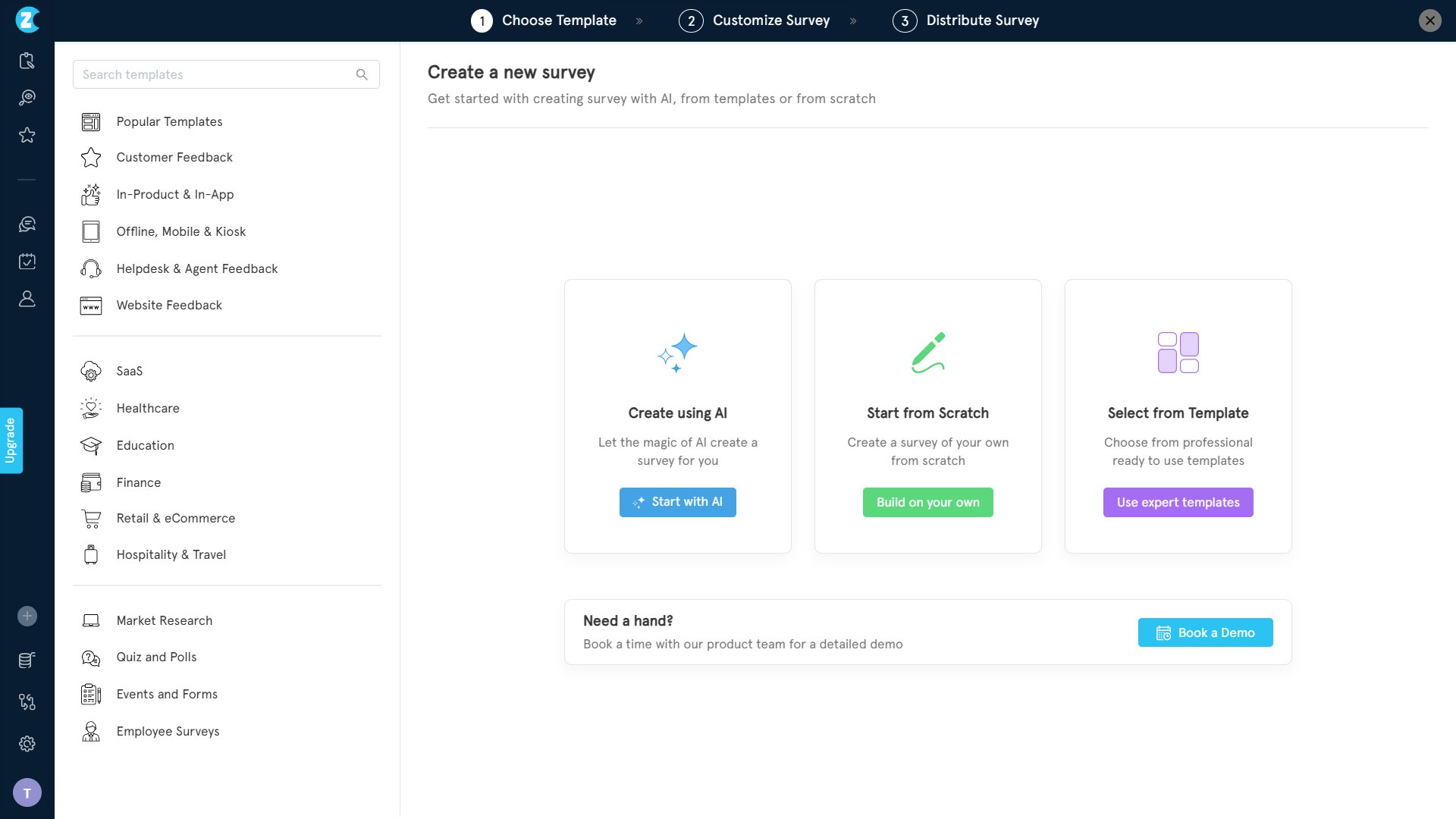Click the Education graduation cap icon
This screenshot has height=819, width=1456.
coord(91,445)
